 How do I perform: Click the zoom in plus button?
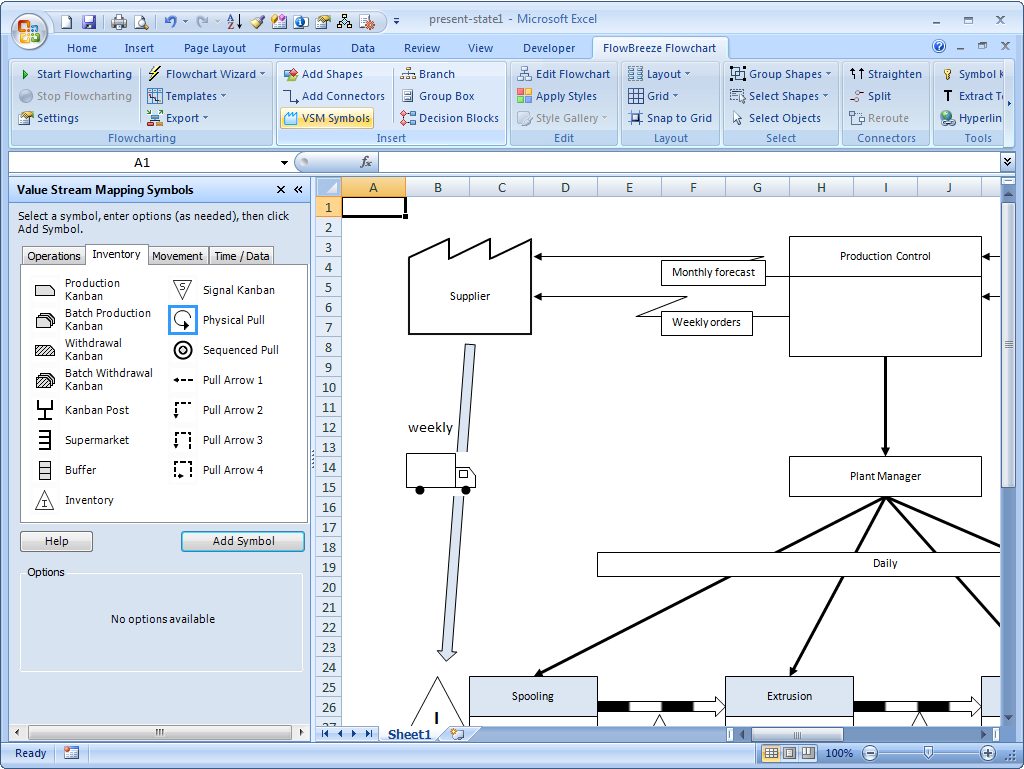click(987, 753)
